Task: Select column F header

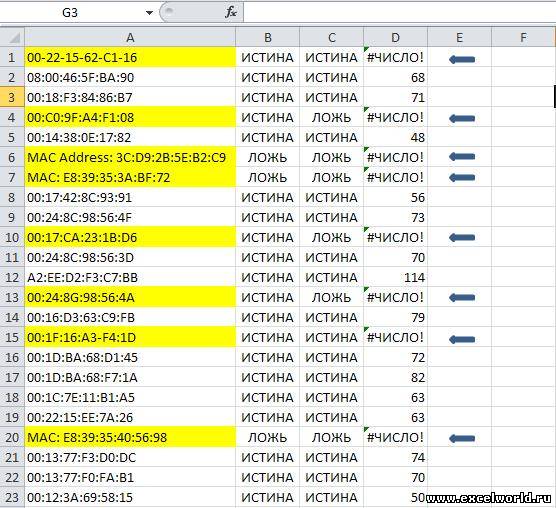Action: click(x=523, y=37)
